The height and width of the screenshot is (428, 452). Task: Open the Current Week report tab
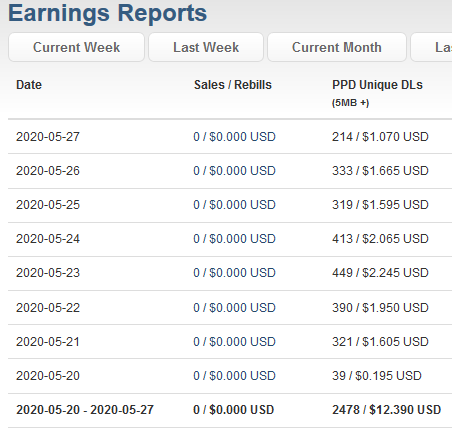76,47
